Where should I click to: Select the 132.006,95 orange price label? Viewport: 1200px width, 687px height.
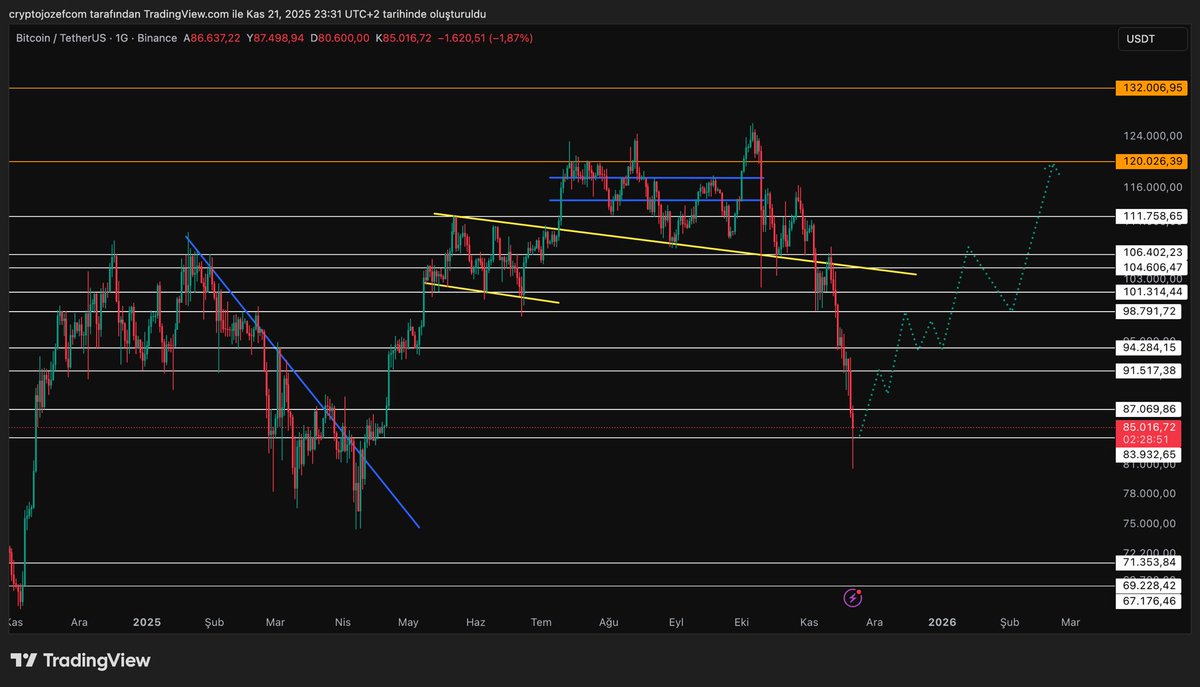pyautogui.click(x=1150, y=88)
